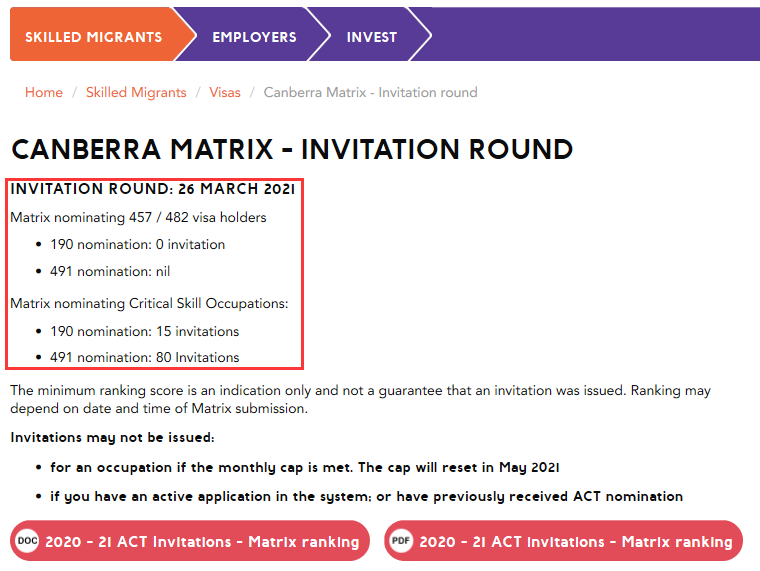Go to the Invest navigation tab

coord(372,37)
